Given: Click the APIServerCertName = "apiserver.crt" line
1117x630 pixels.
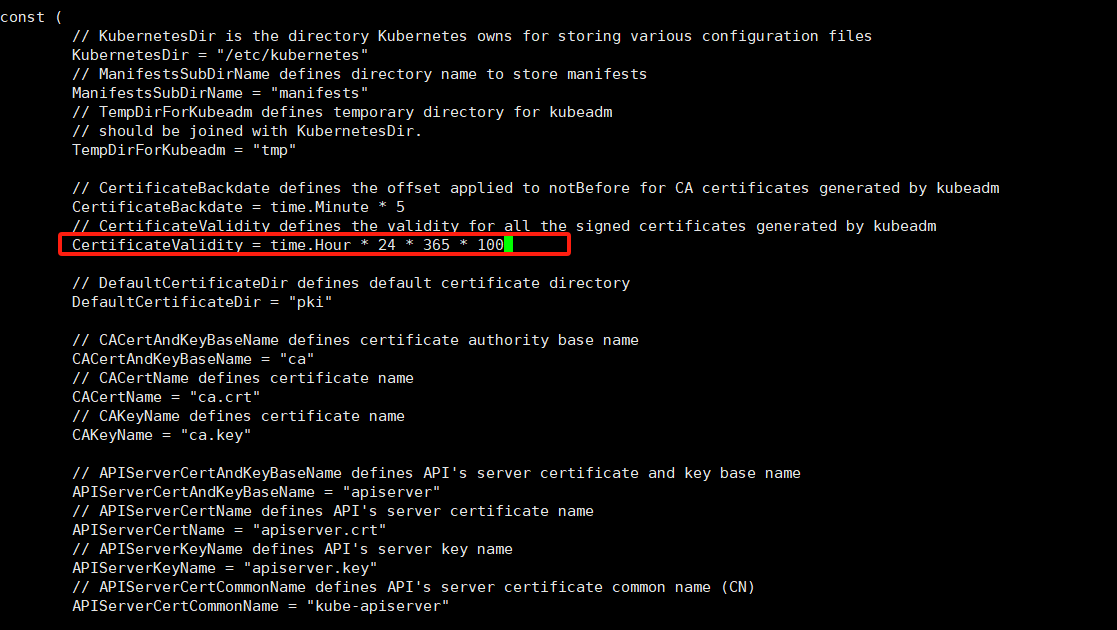Looking at the screenshot, I should 229,530.
